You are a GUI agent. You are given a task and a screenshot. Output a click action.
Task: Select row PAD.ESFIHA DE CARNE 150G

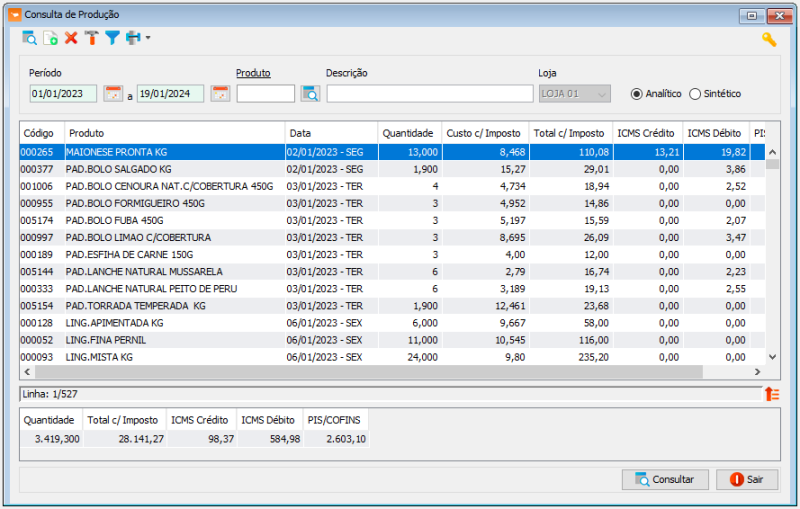[392, 254]
